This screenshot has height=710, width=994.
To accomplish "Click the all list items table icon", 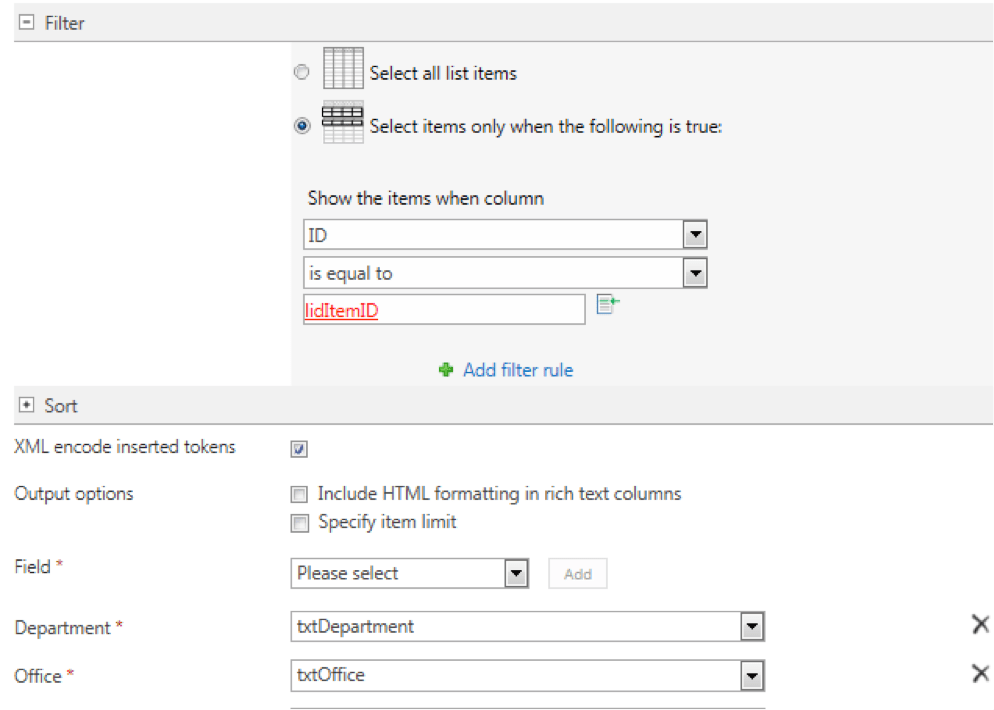I will [x=343, y=69].
